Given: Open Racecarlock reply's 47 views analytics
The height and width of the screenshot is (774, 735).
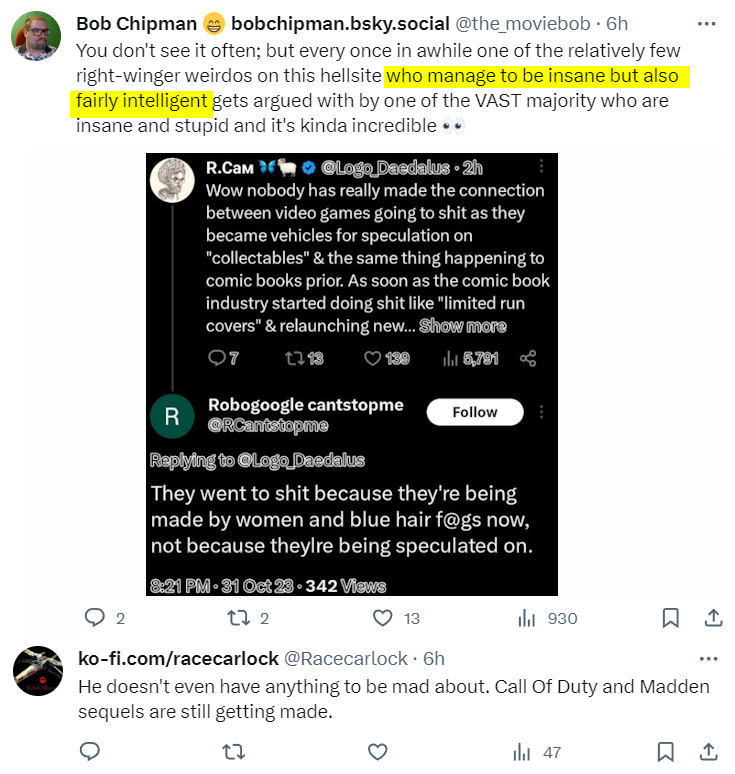Looking at the screenshot, I should click(540, 752).
